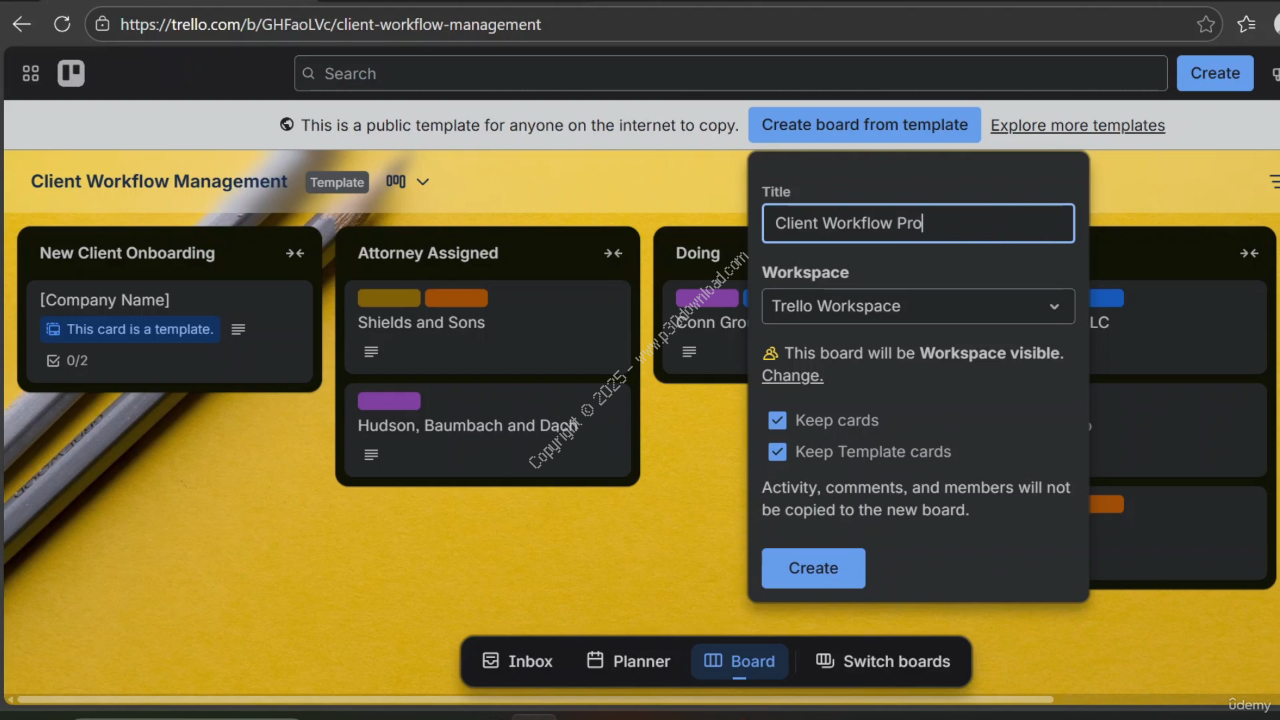Switch to the Planner tab
This screenshot has height=720, width=1280.
(x=628, y=661)
